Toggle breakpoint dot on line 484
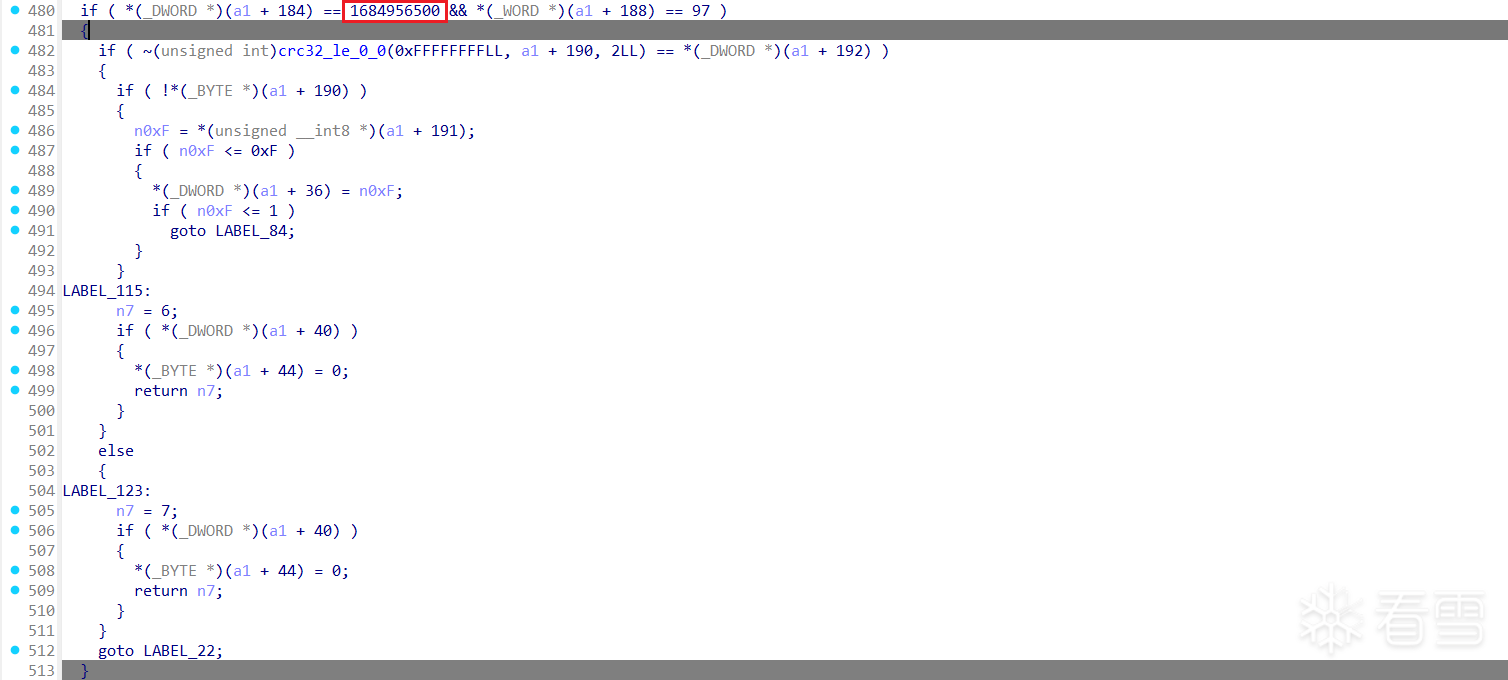1508x680 pixels. pyautogui.click(x=15, y=90)
